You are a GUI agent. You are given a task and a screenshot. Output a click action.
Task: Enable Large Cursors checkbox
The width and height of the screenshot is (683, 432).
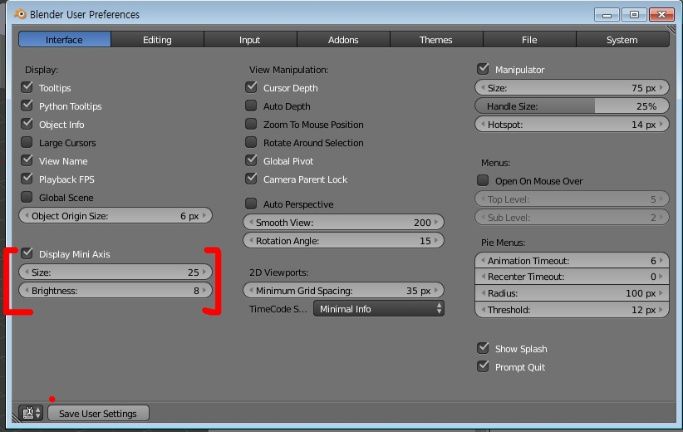tap(27, 142)
